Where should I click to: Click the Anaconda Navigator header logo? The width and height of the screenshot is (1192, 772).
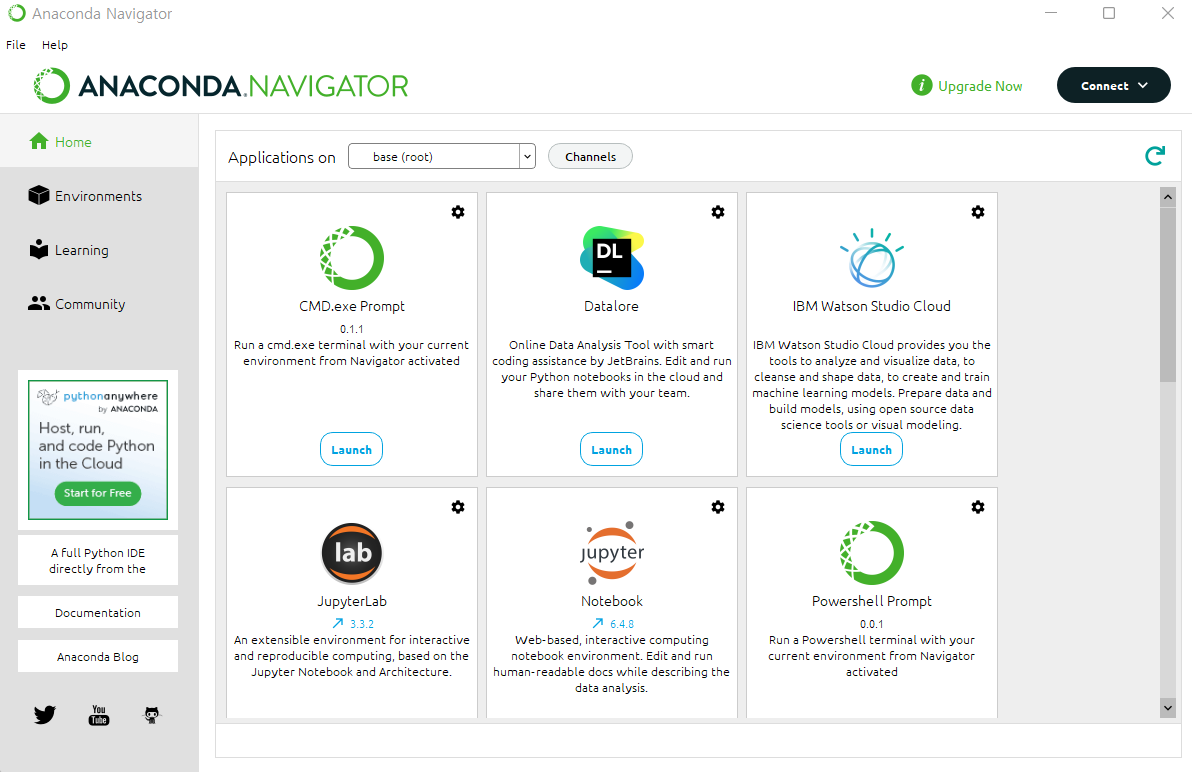tap(220, 86)
